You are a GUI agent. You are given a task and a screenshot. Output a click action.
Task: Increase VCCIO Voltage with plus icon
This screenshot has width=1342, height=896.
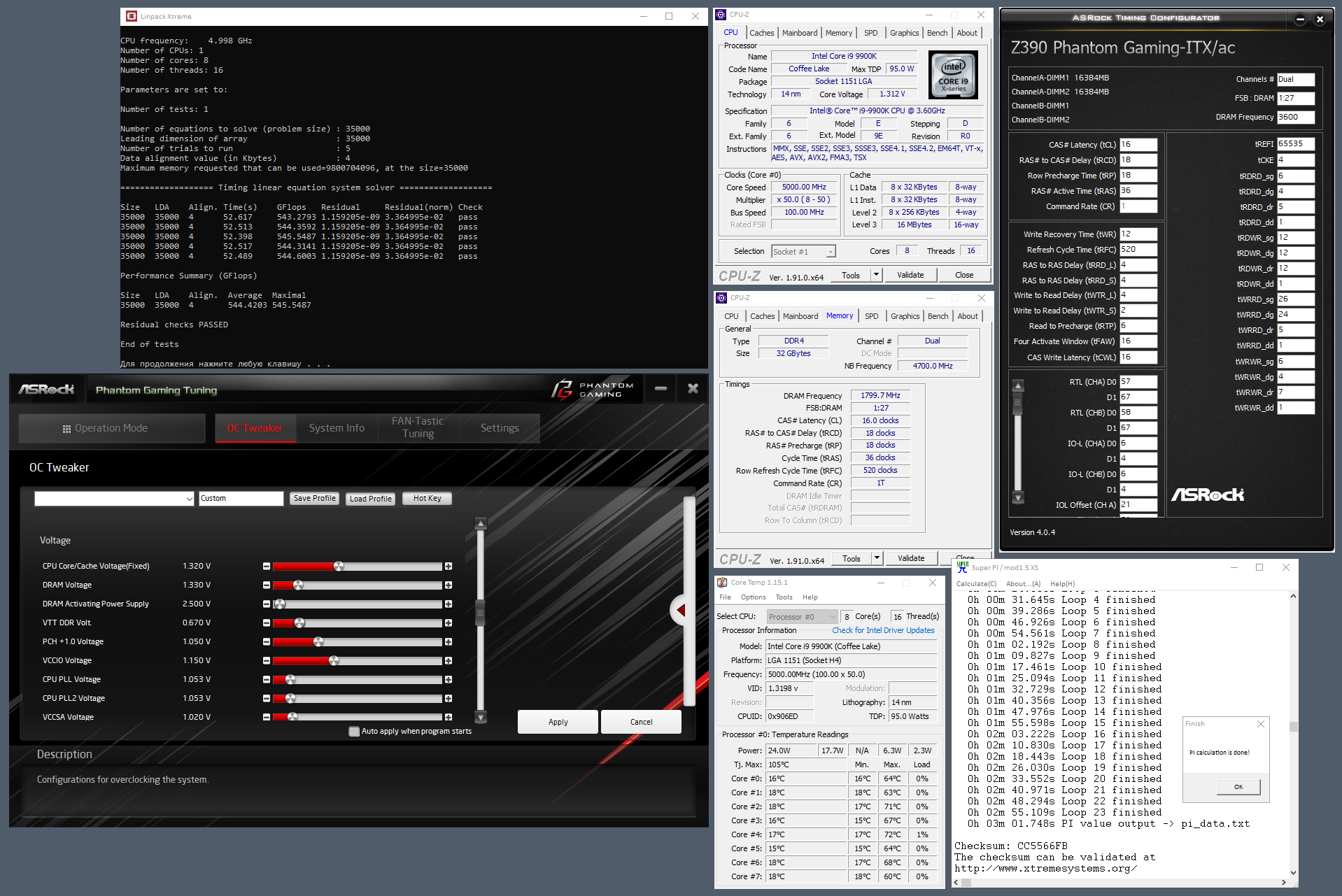448,660
